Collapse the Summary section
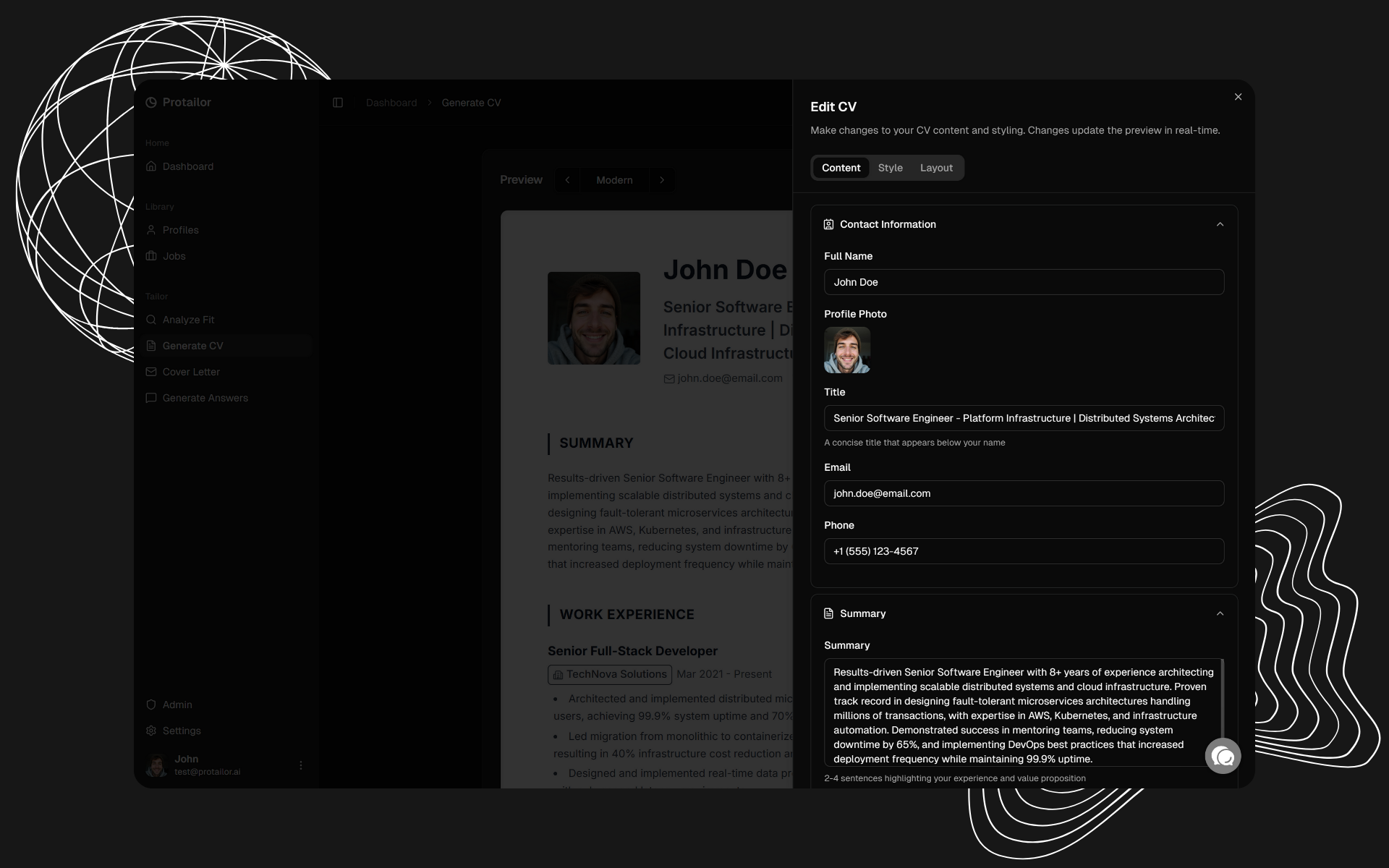This screenshot has height=868, width=1389. point(1220,613)
